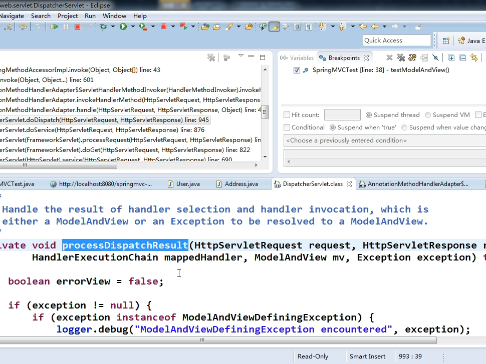Remove all breakpoints with double-X icon
Screen dimensions: 486x364
click(401, 58)
